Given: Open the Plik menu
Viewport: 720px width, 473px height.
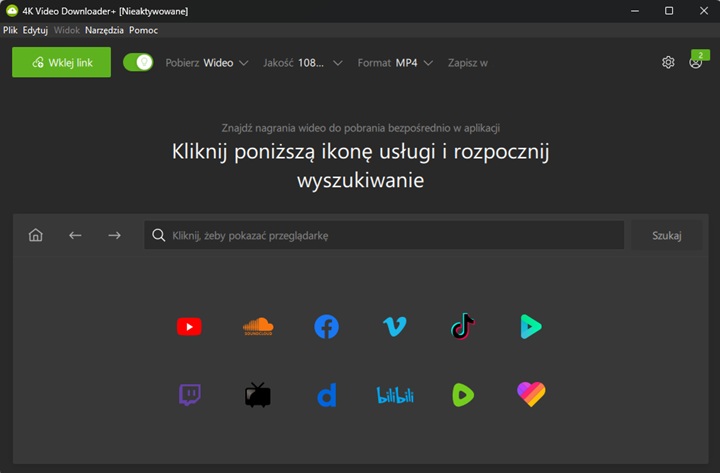Looking at the screenshot, I should point(11,30).
